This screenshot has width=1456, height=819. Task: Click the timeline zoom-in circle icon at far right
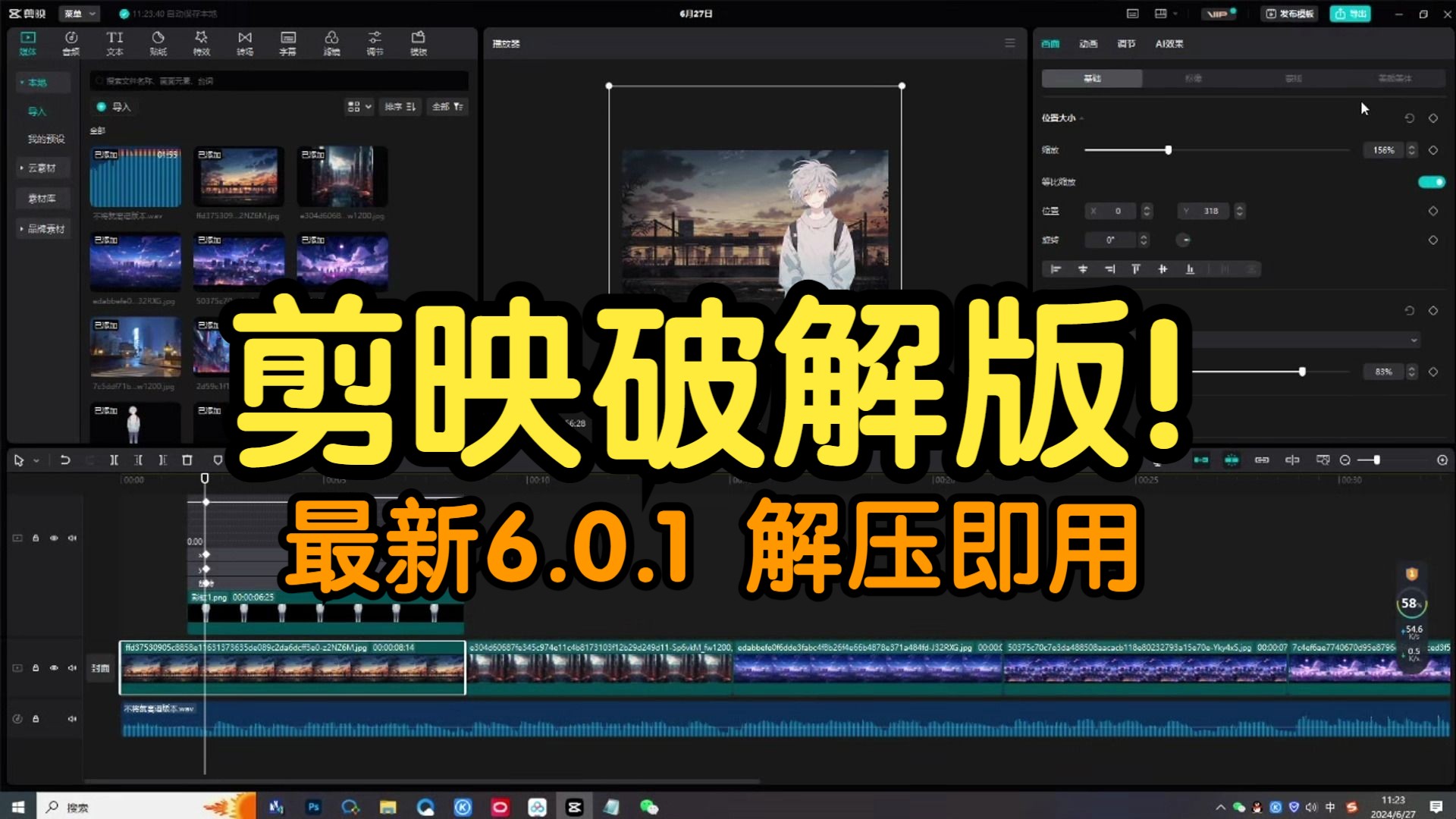(1442, 460)
